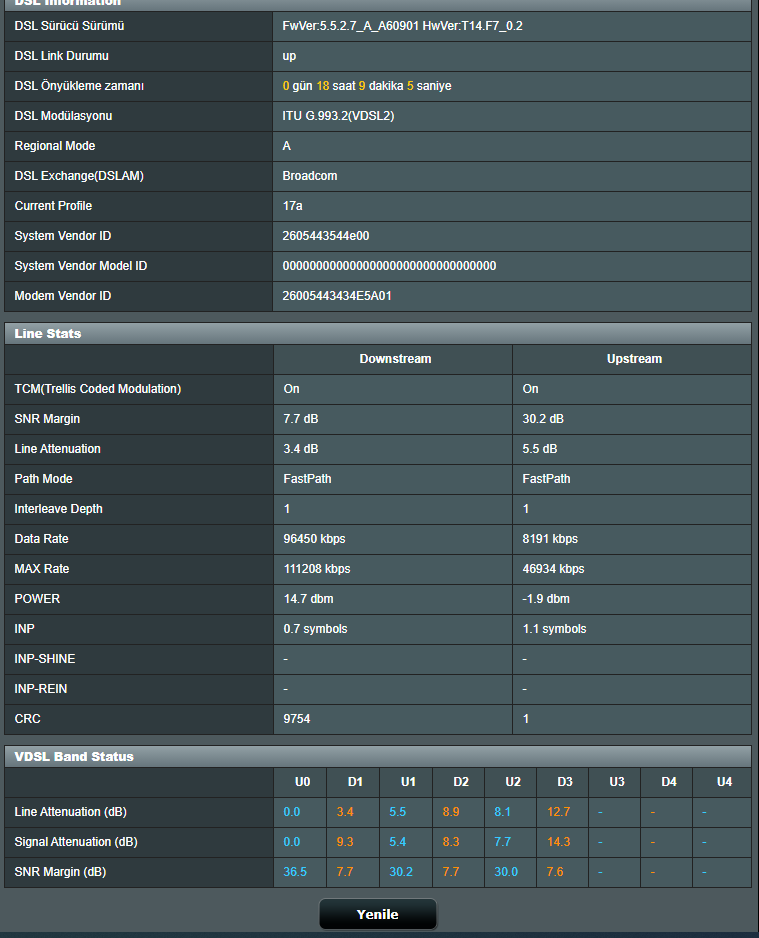
Task: Select the DSL driver firmware version value
Action: [402, 26]
